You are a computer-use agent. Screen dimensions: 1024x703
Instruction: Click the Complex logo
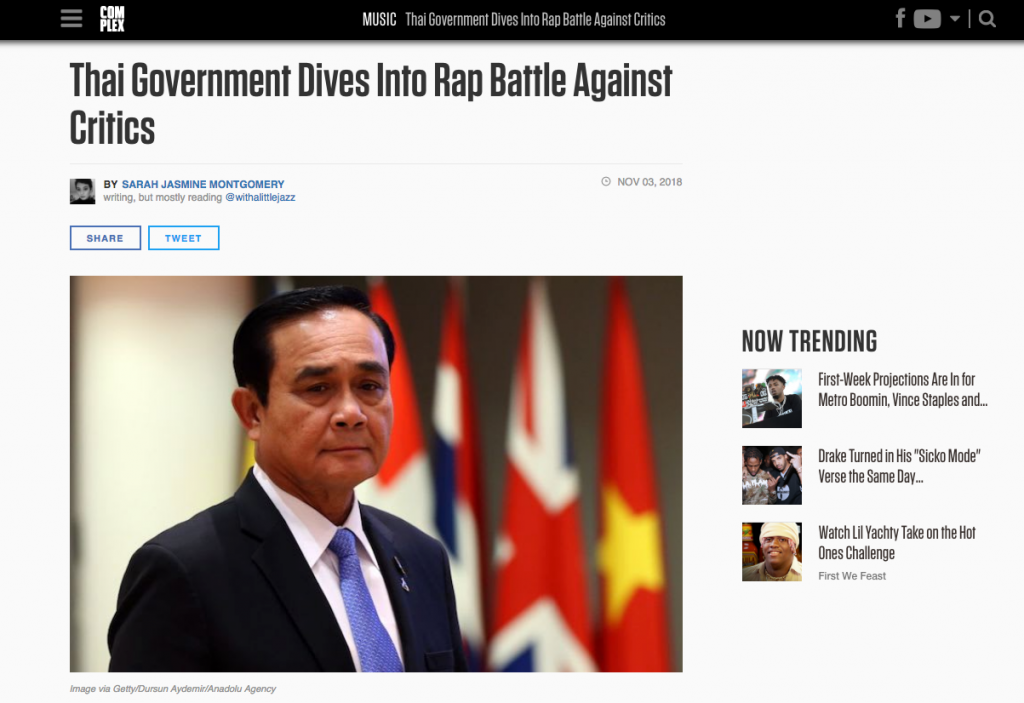pos(112,19)
